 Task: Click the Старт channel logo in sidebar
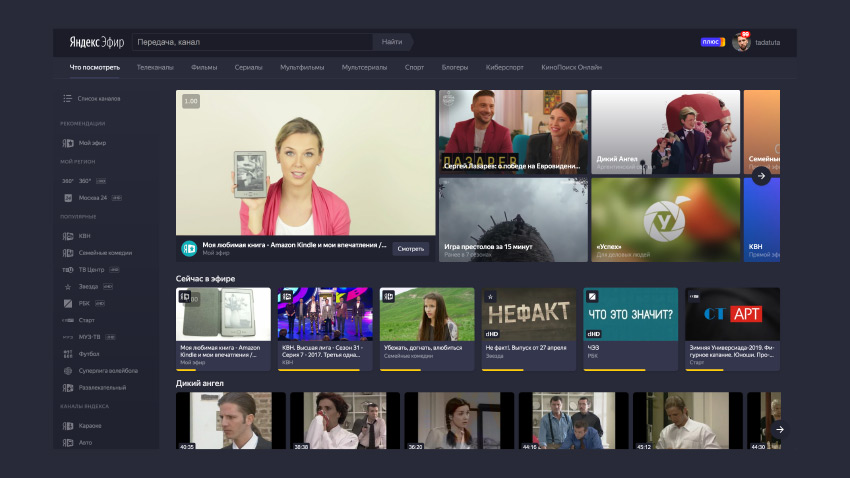tap(68, 320)
